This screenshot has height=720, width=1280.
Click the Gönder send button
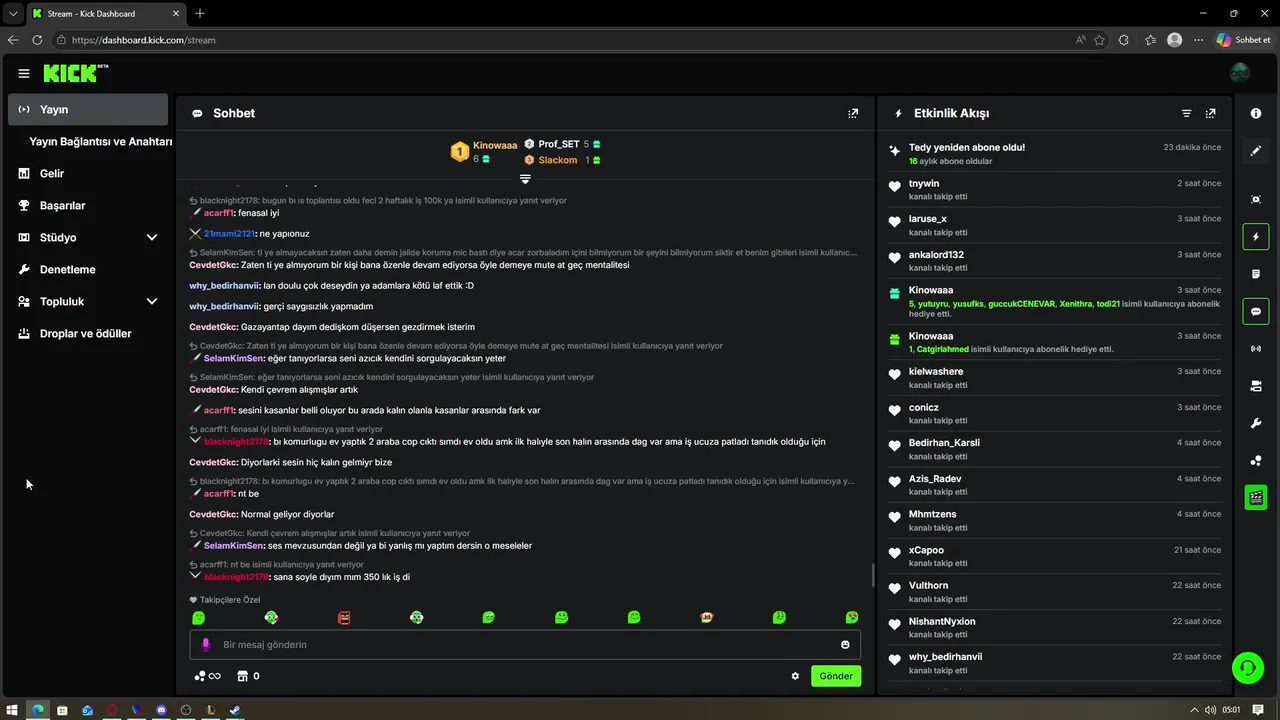(x=836, y=676)
